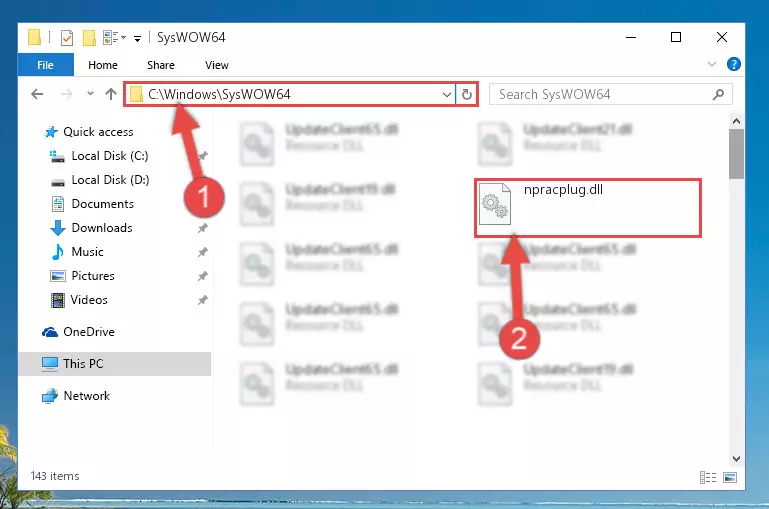Select Quick access in navigation pane
The width and height of the screenshot is (769, 509).
pyautogui.click(x=98, y=132)
